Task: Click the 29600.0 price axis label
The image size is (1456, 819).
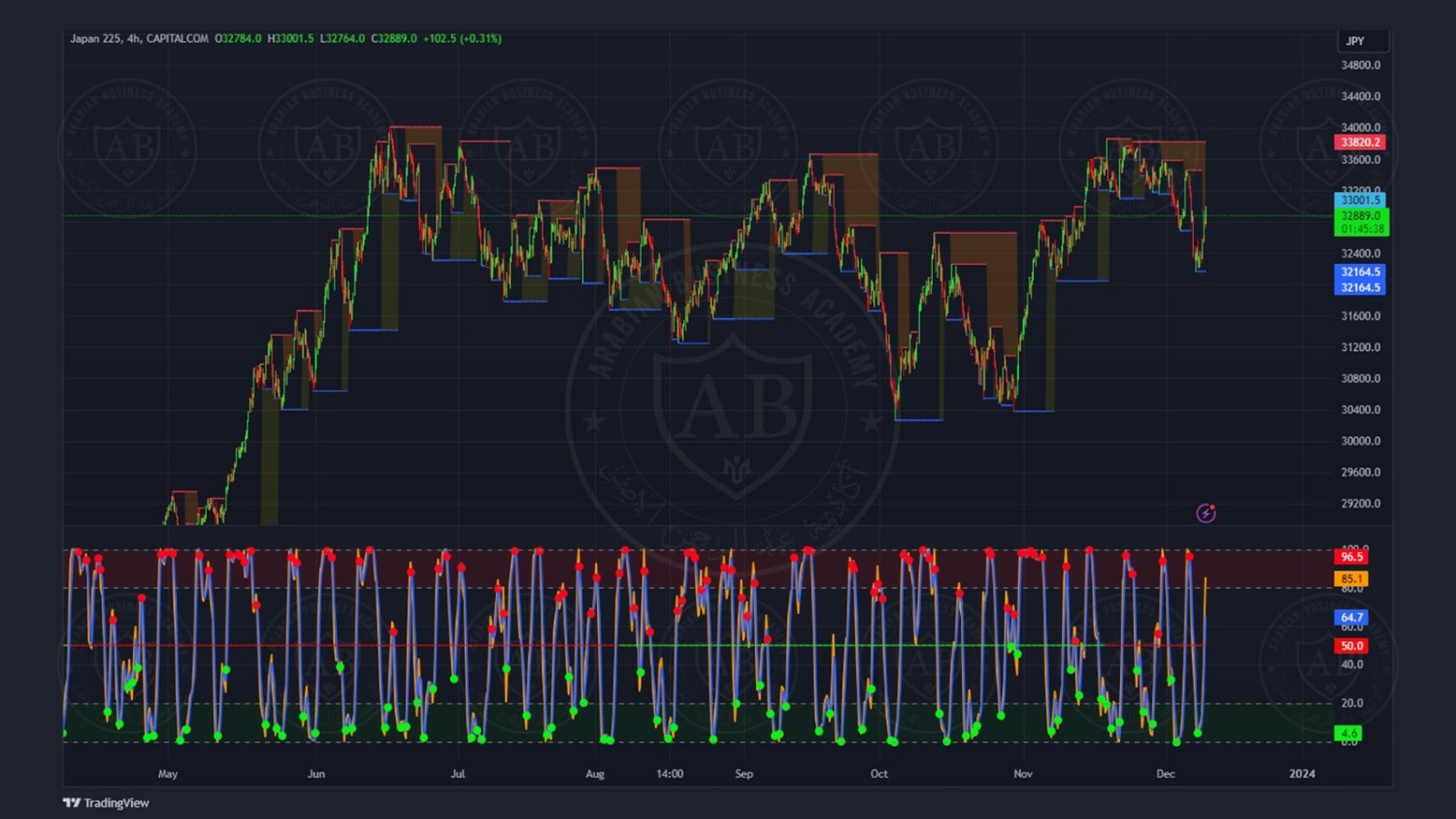Action: [x=1360, y=473]
